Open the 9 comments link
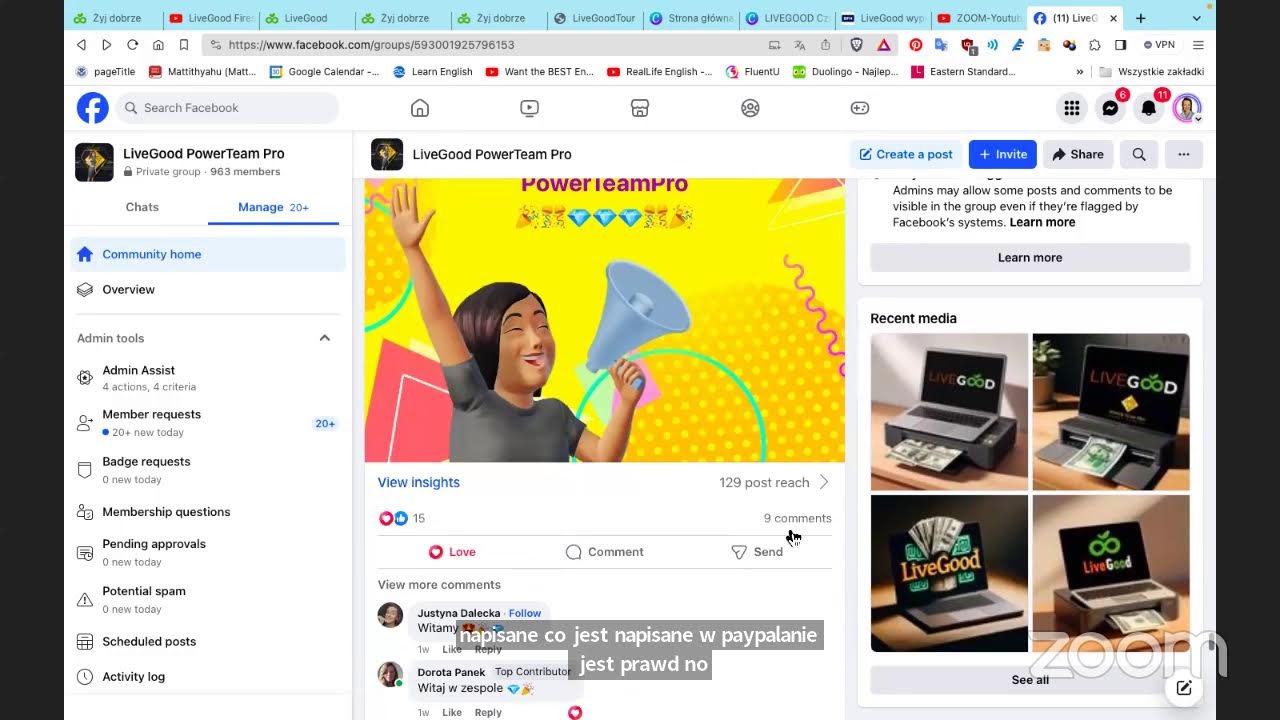Viewport: 1280px width, 720px height. click(x=797, y=518)
